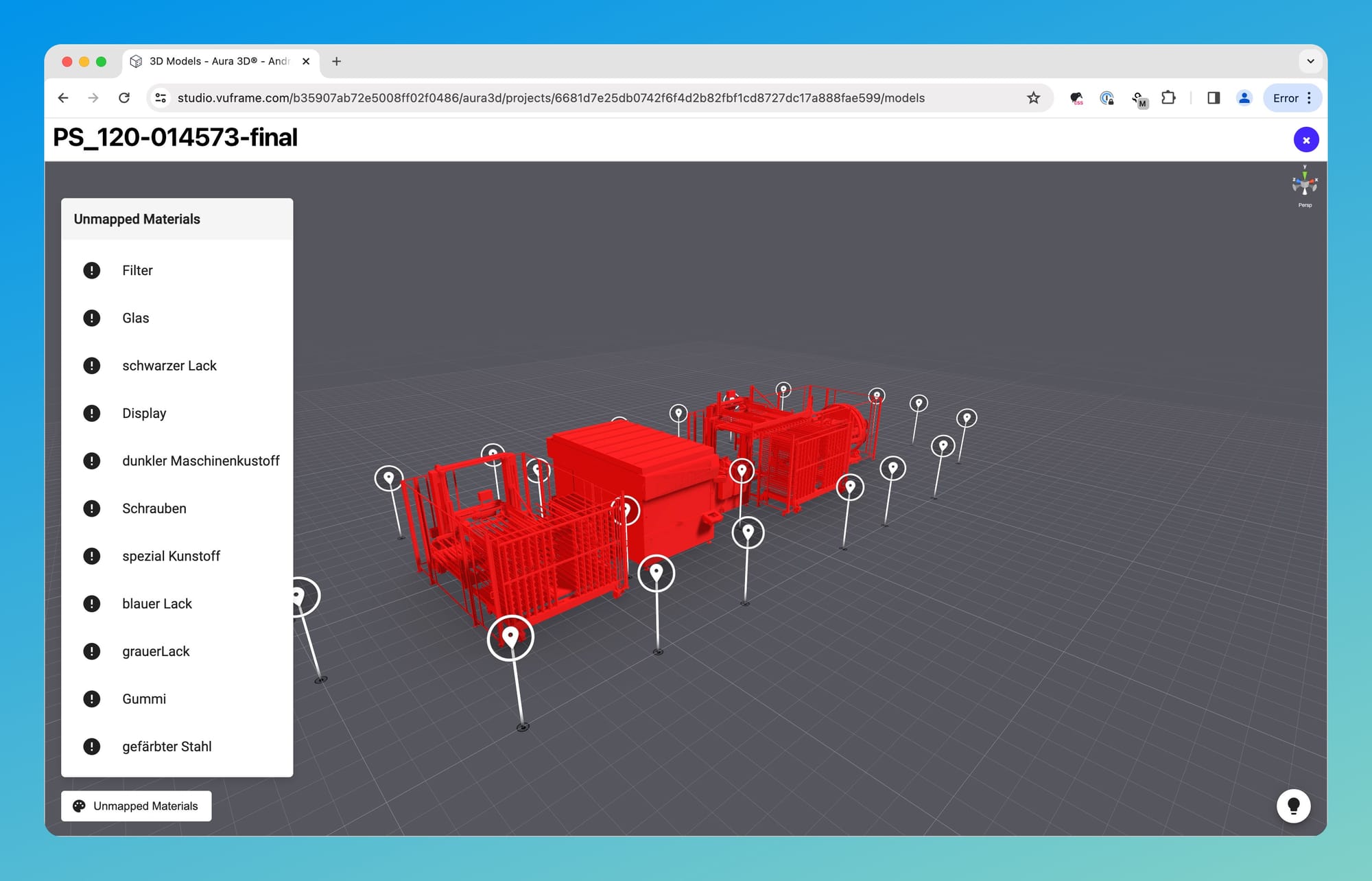Click the warning icon beside dunkler Maschinenkustoff
This screenshot has width=1372, height=881.
[x=91, y=460]
